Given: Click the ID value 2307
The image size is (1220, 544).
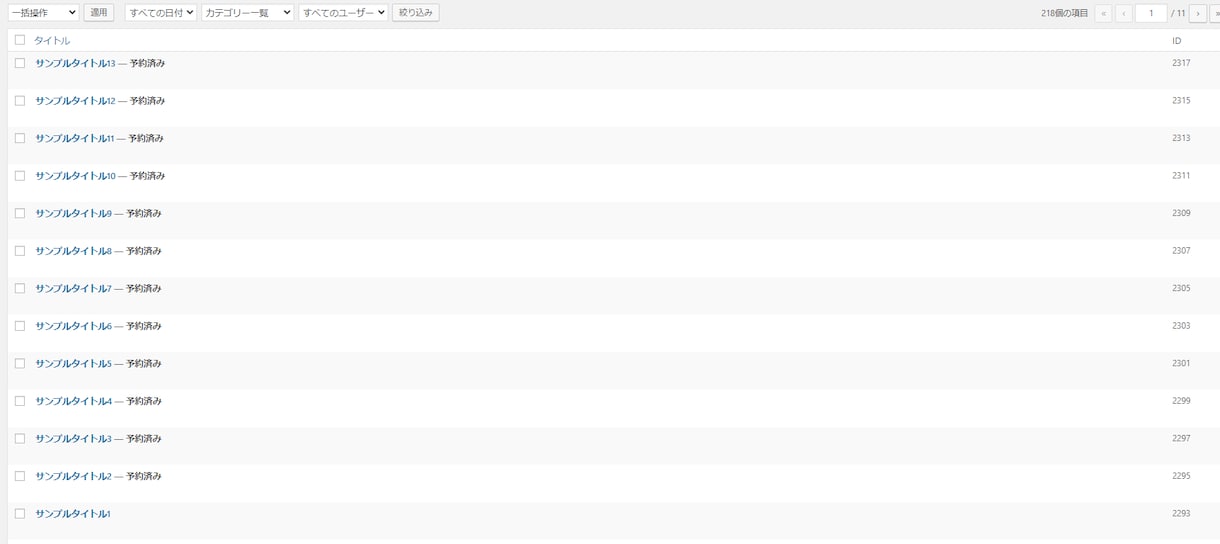Looking at the screenshot, I should [1181, 251].
